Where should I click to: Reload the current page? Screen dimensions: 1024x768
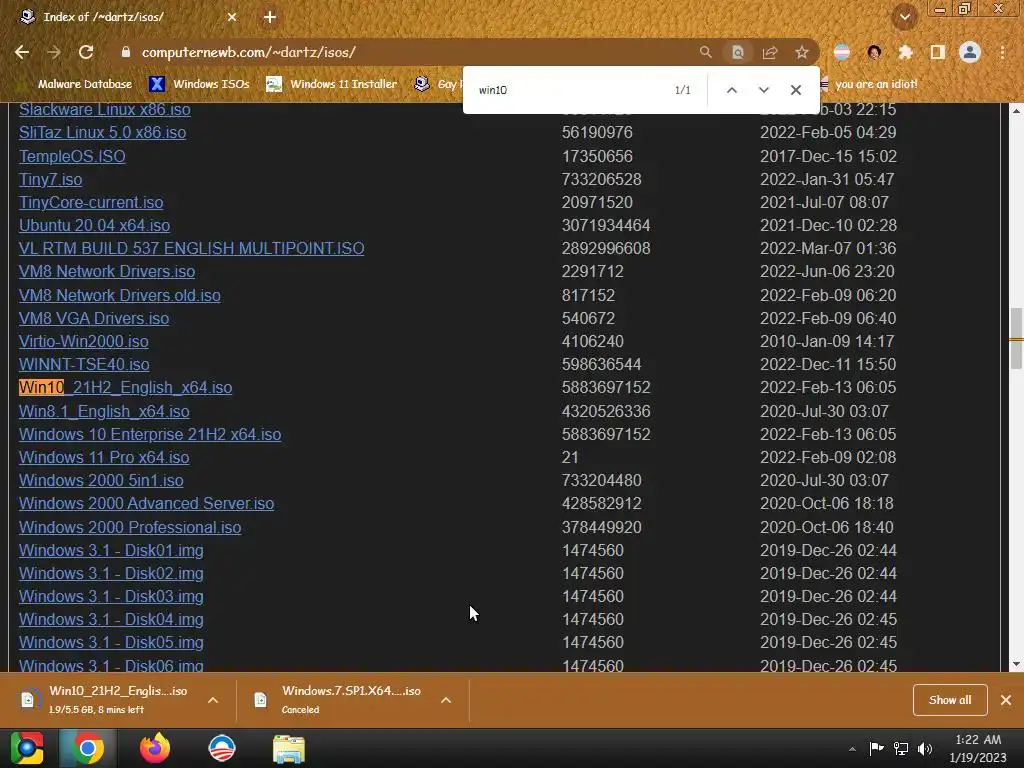click(86, 52)
